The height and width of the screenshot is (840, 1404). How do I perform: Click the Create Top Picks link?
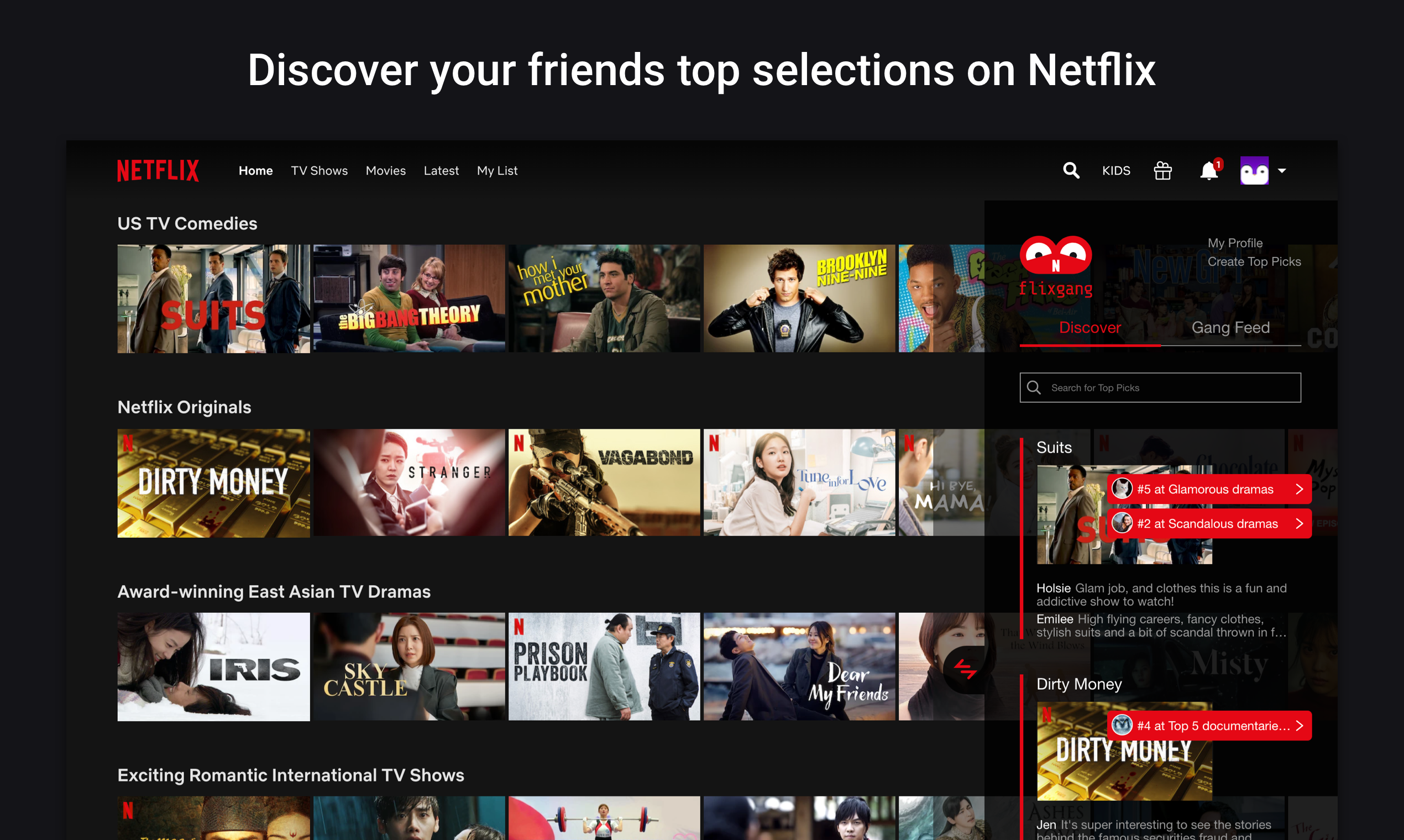pyautogui.click(x=1254, y=261)
